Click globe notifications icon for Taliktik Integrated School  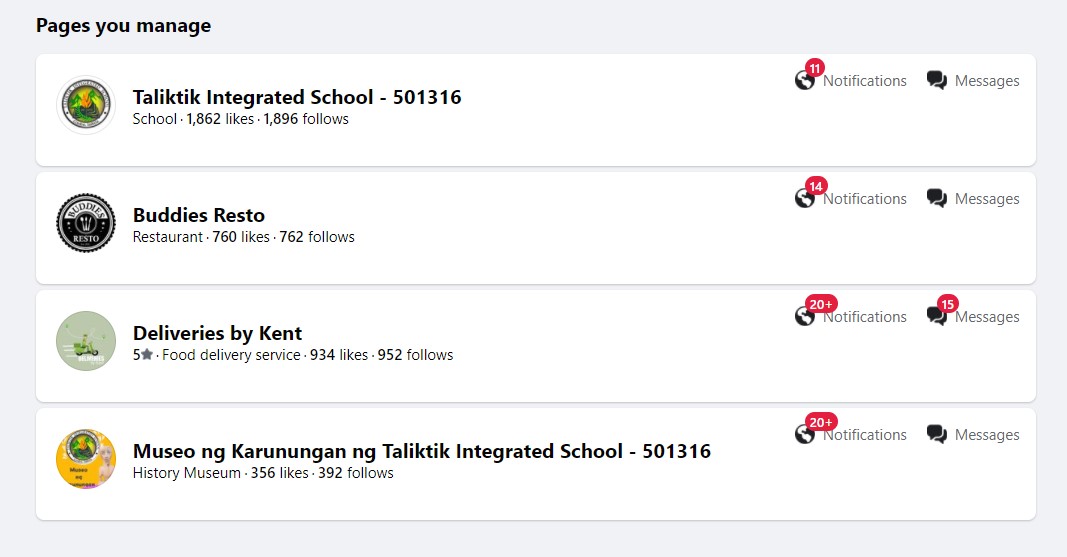(x=804, y=80)
